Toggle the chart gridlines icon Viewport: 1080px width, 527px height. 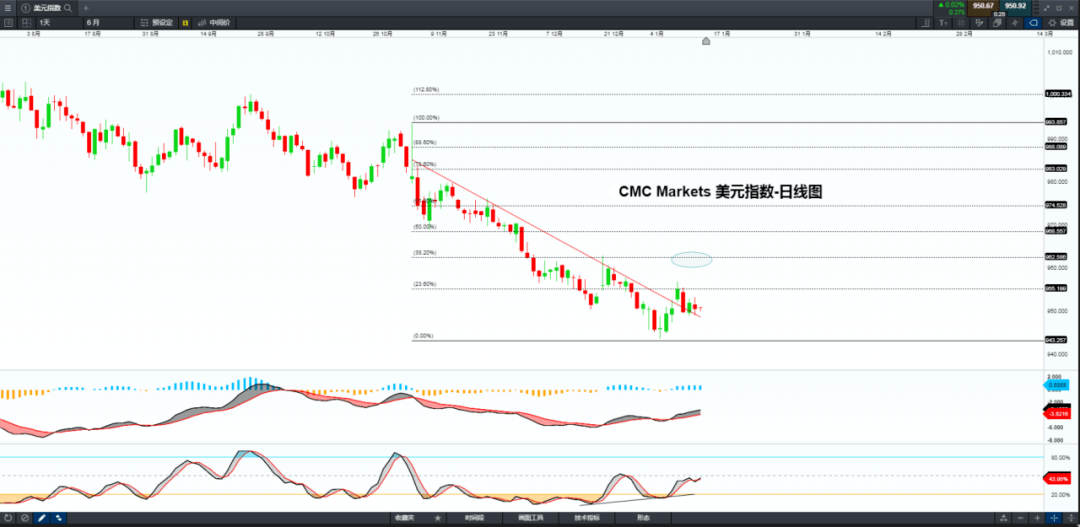[x=962, y=23]
